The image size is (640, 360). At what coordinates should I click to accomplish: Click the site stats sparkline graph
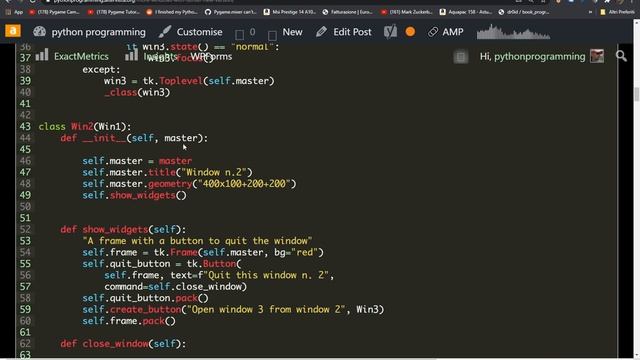[x=513, y=32]
